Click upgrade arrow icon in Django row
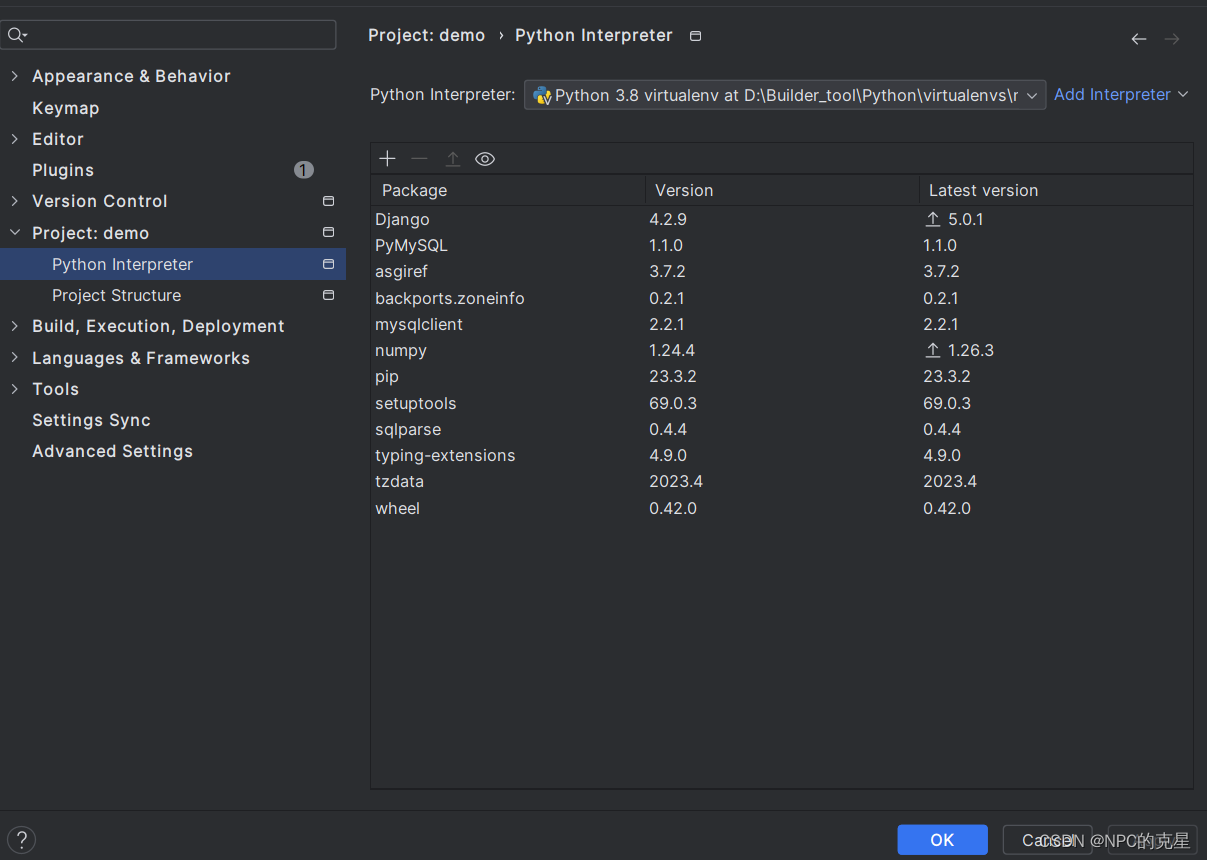 click(x=933, y=219)
